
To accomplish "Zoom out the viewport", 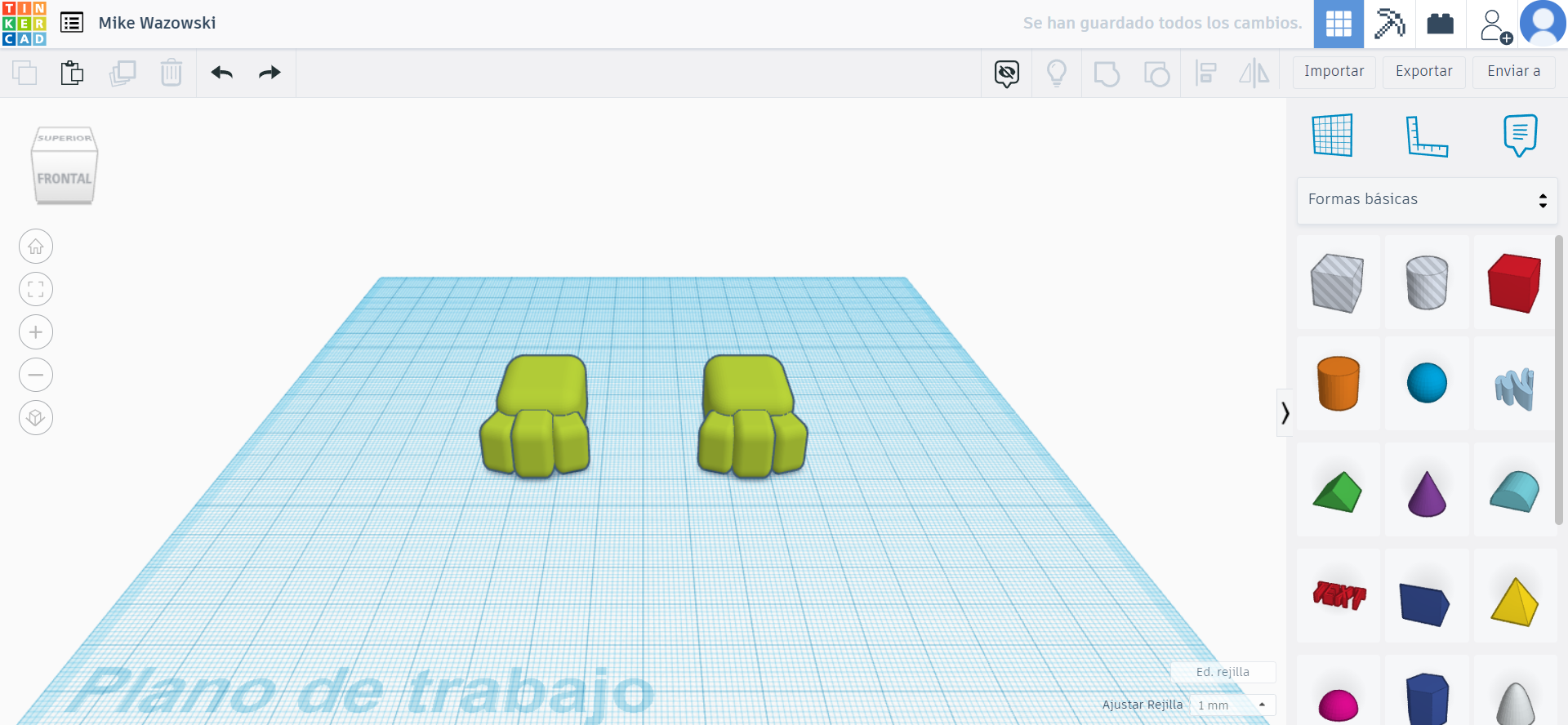I will pos(36,375).
